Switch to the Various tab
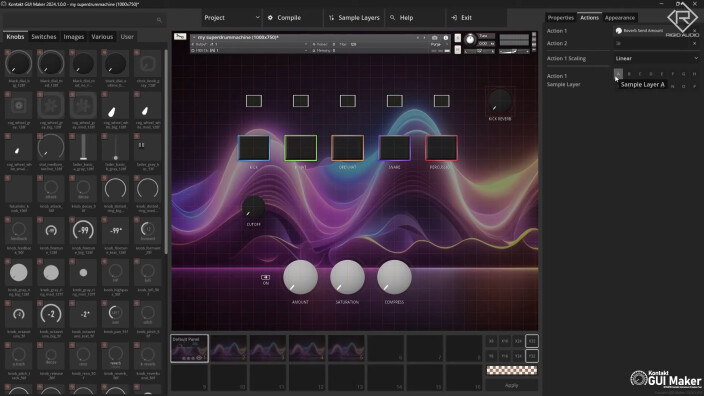Screen dimensions: 704x396 click(x=102, y=37)
